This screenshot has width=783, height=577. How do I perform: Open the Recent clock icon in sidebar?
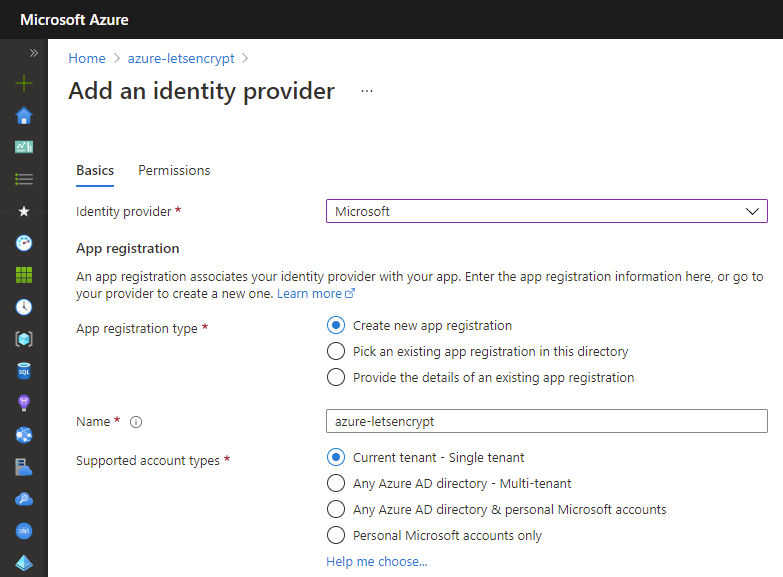pyautogui.click(x=23, y=307)
